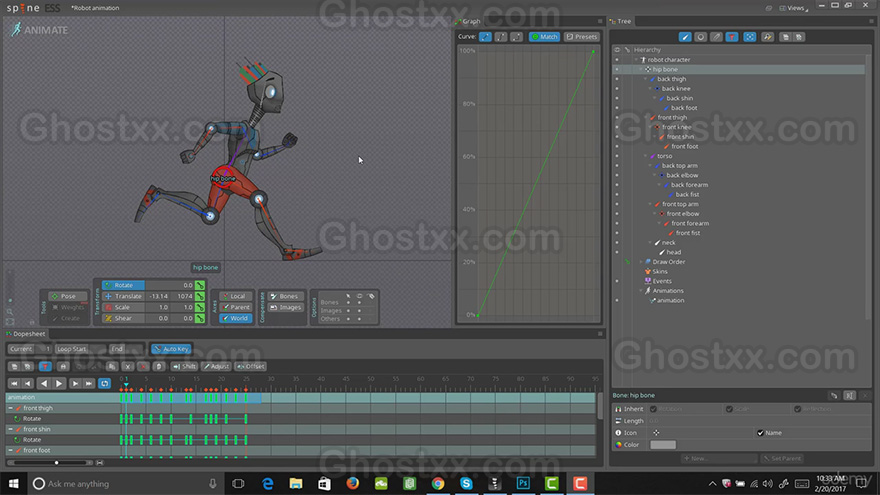Collapse front thigh row in Dopesheet
Viewport: 880px width, 495px height.
point(10,409)
